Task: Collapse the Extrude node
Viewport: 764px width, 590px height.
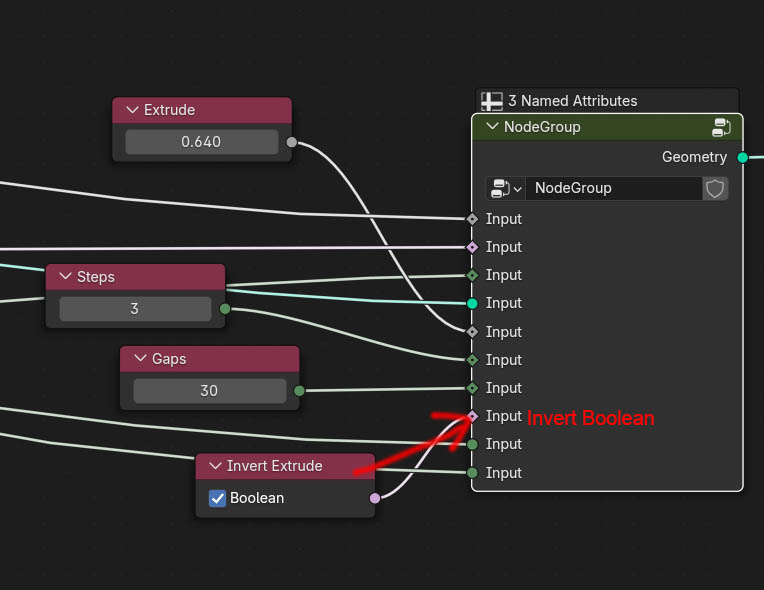Action: pos(132,110)
